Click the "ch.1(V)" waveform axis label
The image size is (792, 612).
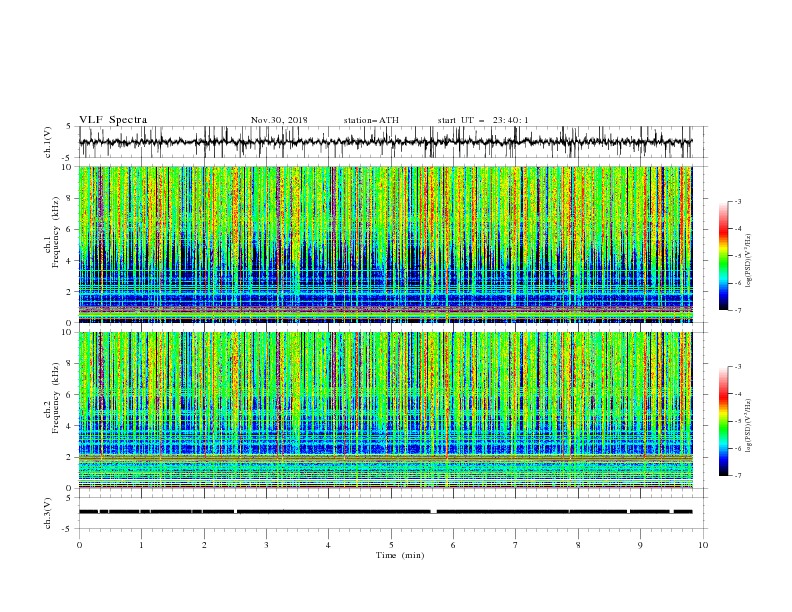(48, 142)
